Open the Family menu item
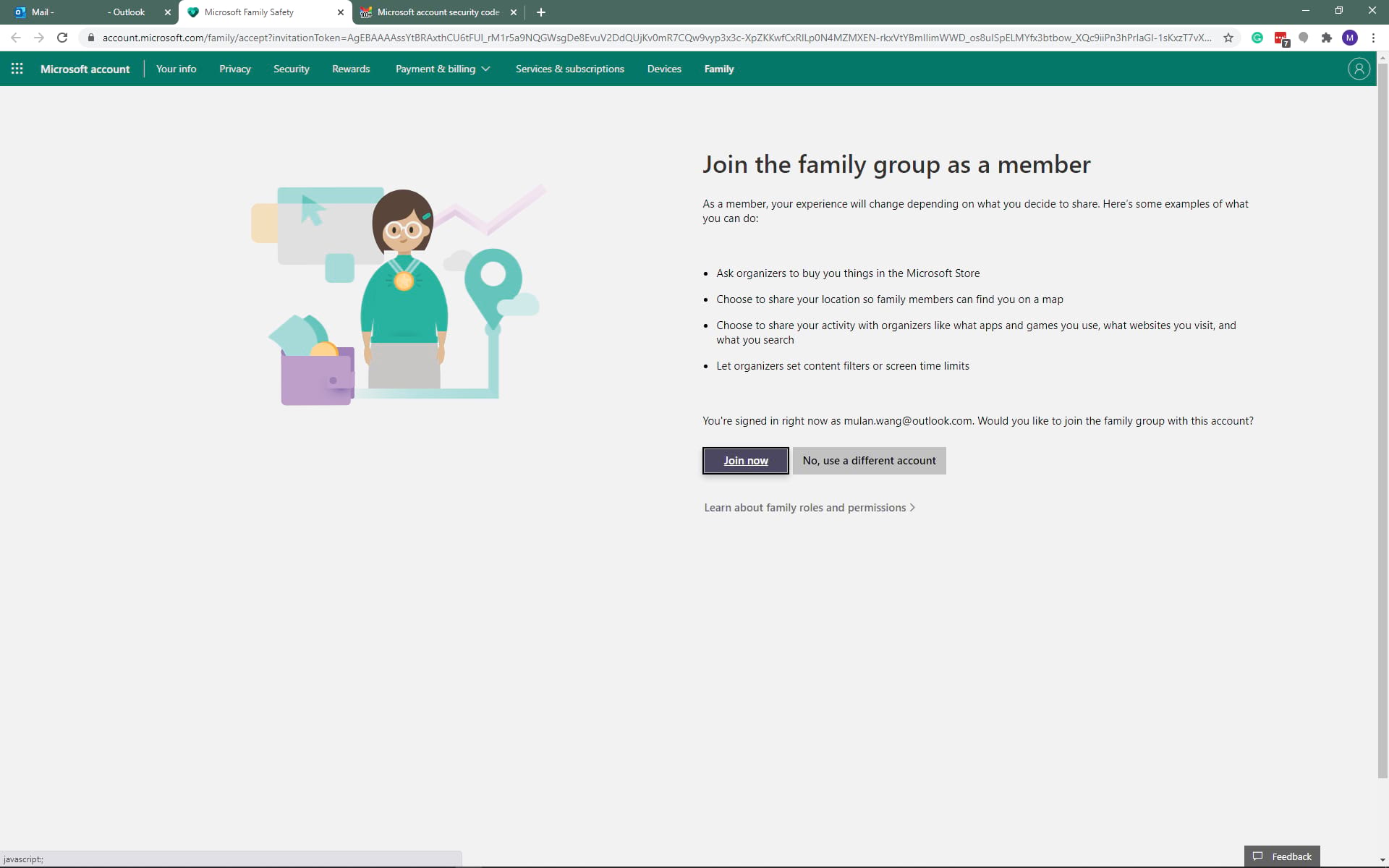Viewport: 1389px width, 868px height. point(718,69)
